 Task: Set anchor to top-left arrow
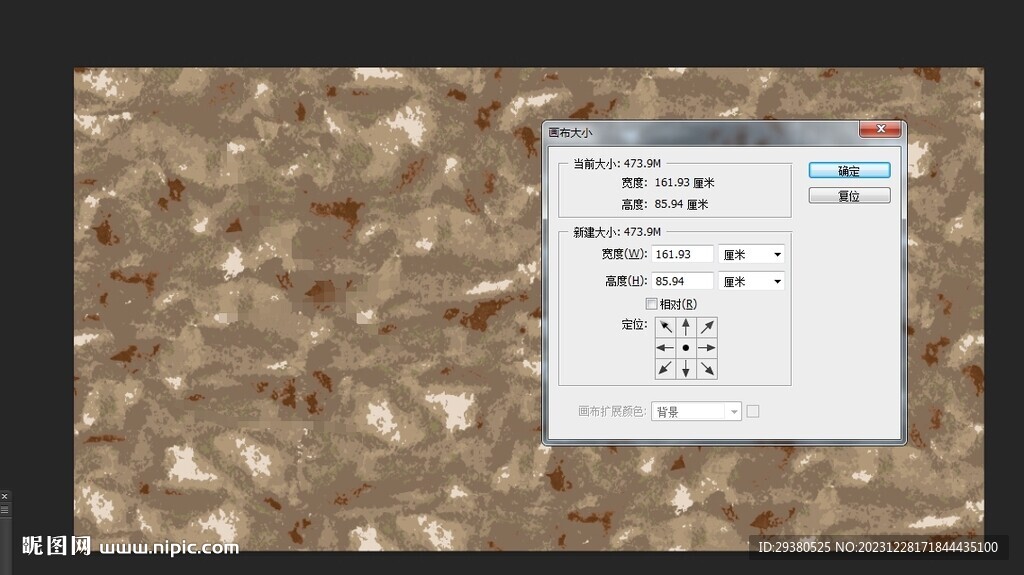click(665, 326)
